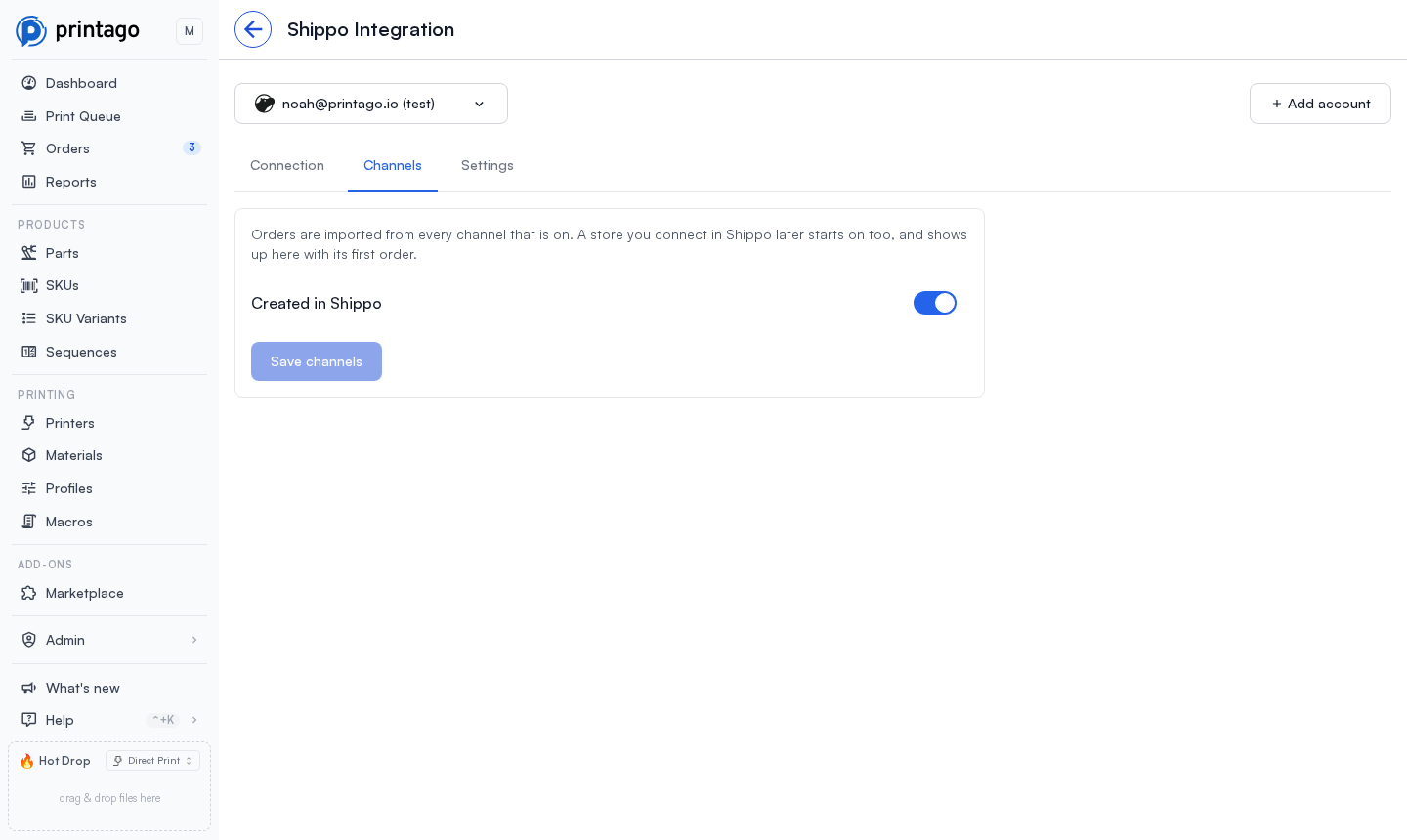Open Dashboard from the sidebar icon
Image resolution: width=1407 pixels, height=840 pixels.
tap(29, 83)
